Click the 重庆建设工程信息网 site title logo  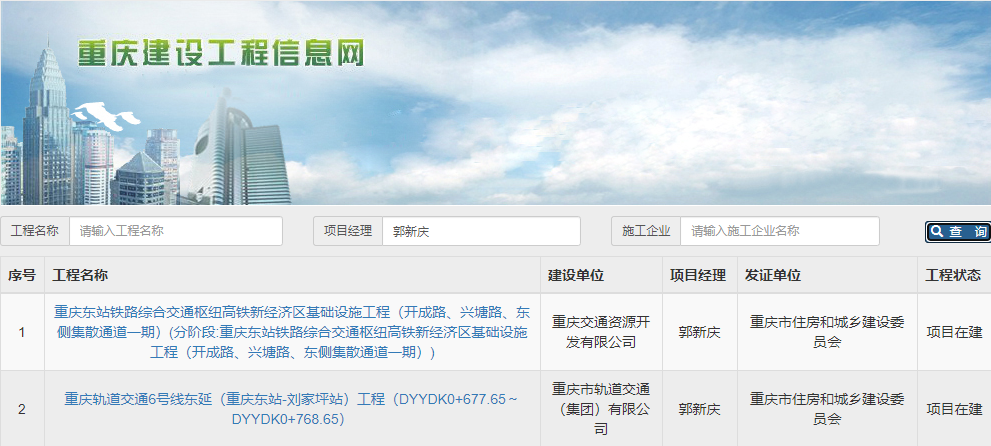pos(221,53)
